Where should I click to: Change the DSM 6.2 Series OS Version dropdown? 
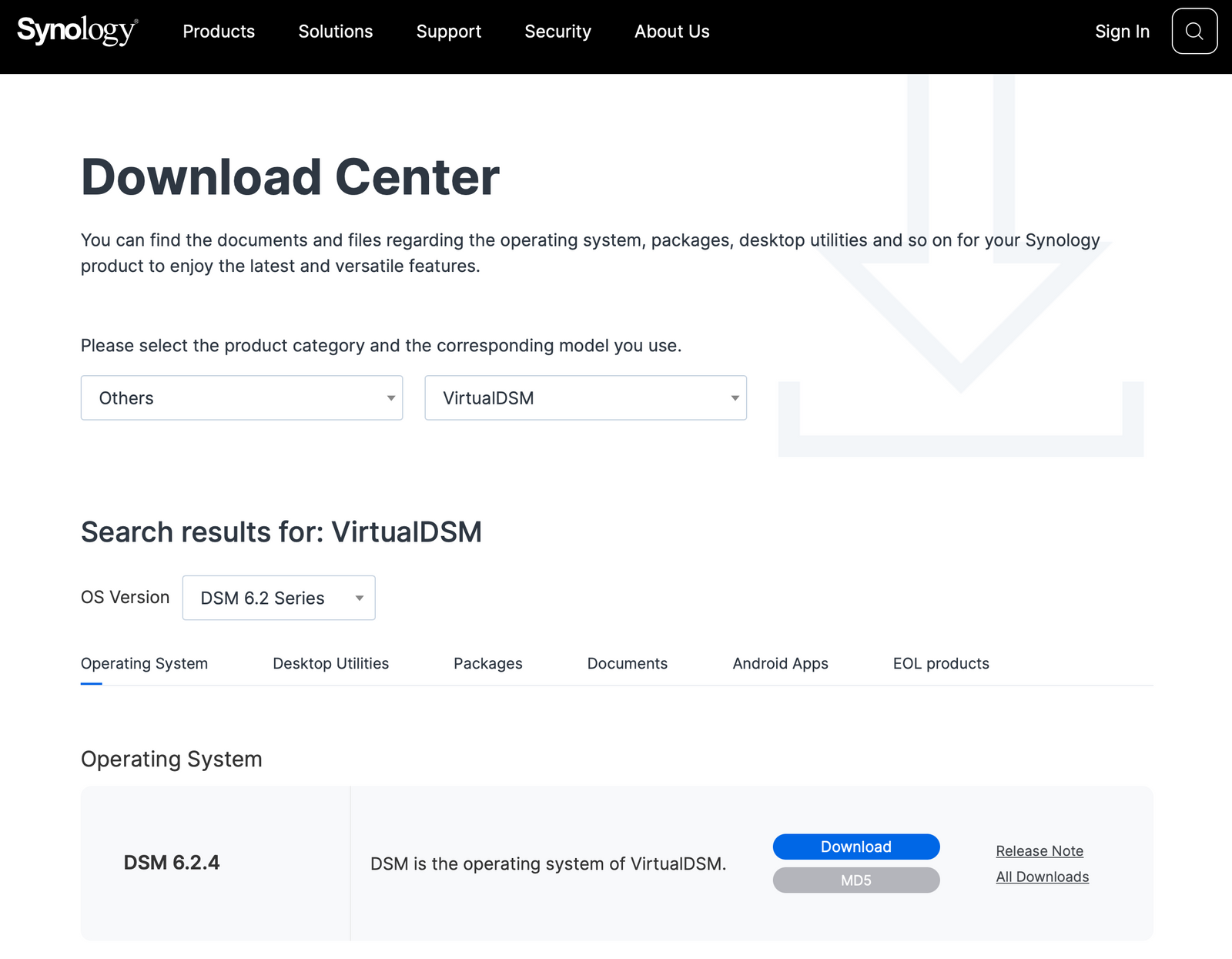[x=279, y=598]
